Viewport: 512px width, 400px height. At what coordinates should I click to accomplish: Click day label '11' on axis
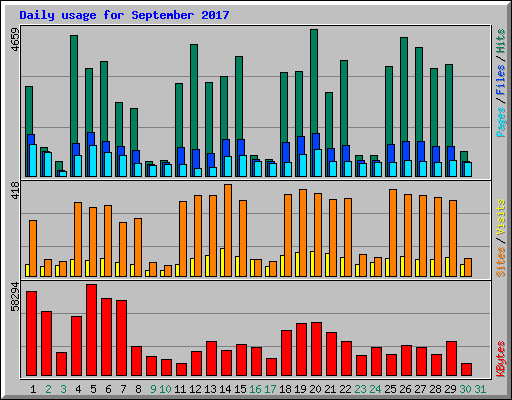(x=180, y=389)
